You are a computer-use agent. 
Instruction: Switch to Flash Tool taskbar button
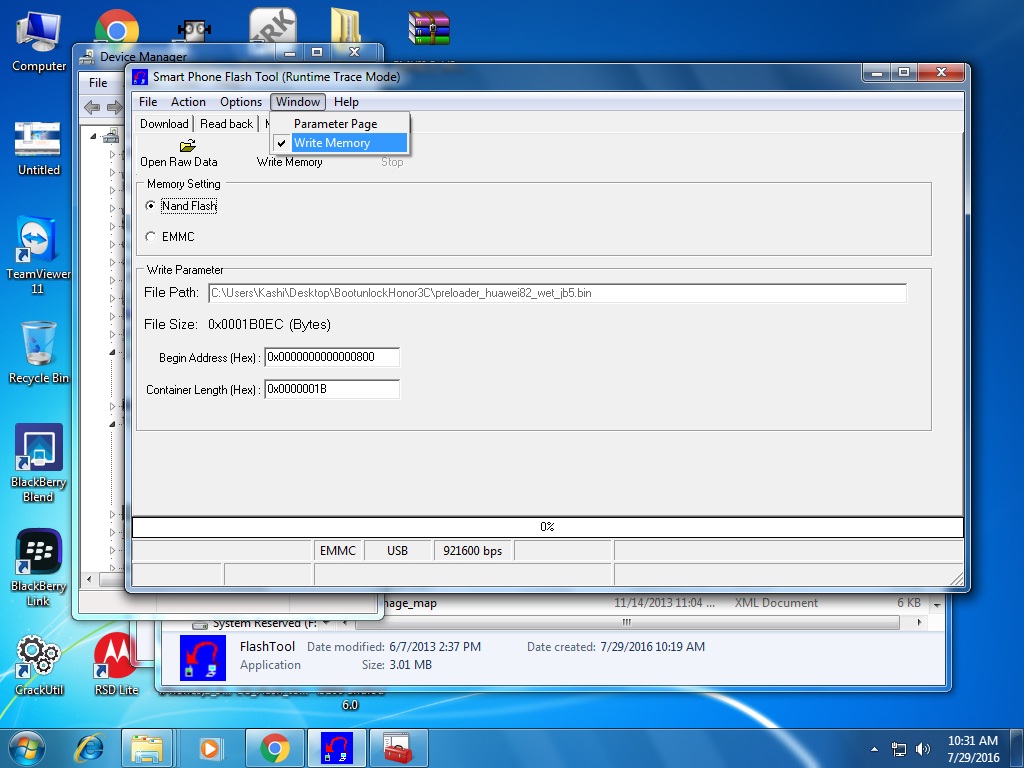tap(337, 748)
